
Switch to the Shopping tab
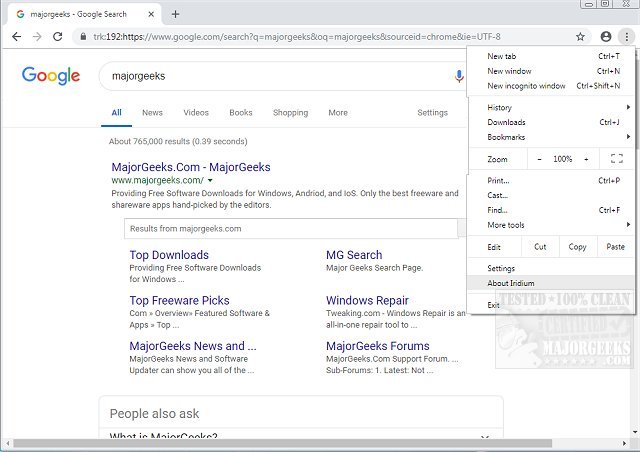[x=291, y=113]
